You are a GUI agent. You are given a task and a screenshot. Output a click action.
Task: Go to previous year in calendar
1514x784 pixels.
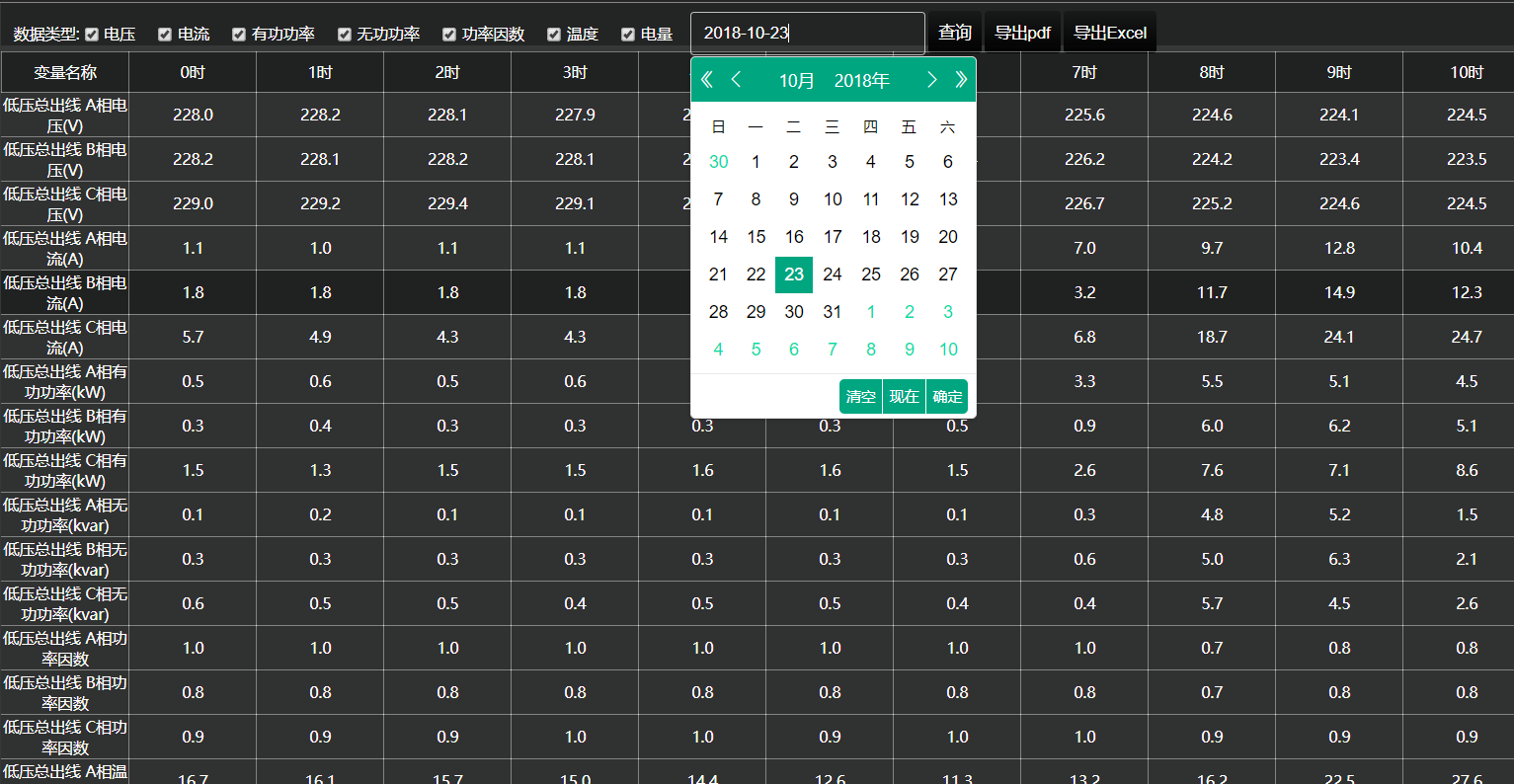click(706, 80)
